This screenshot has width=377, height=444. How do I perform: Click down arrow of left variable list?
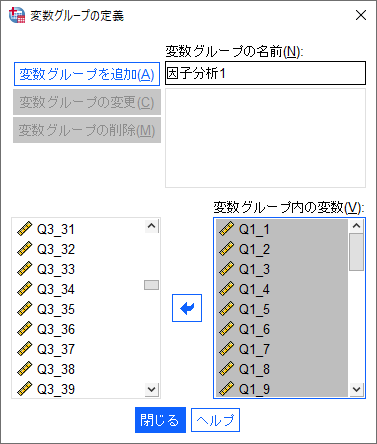(x=152, y=389)
